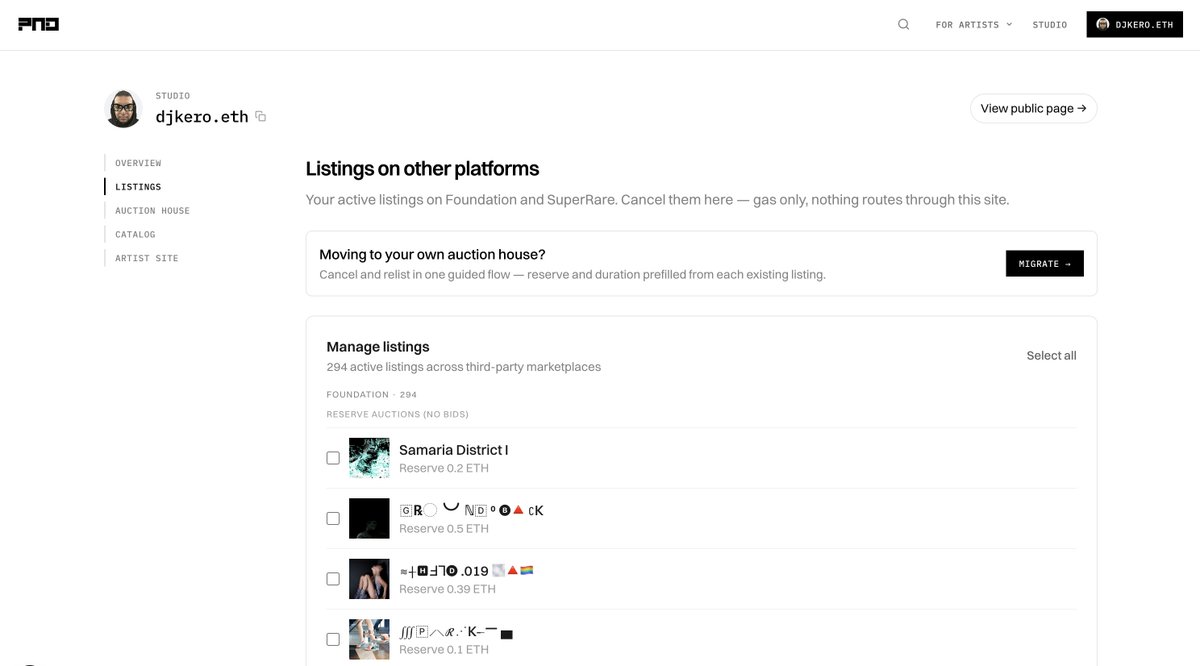Go to Overview in sidebar
The width and height of the screenshot is (1200, 666).
coord(138,163)
